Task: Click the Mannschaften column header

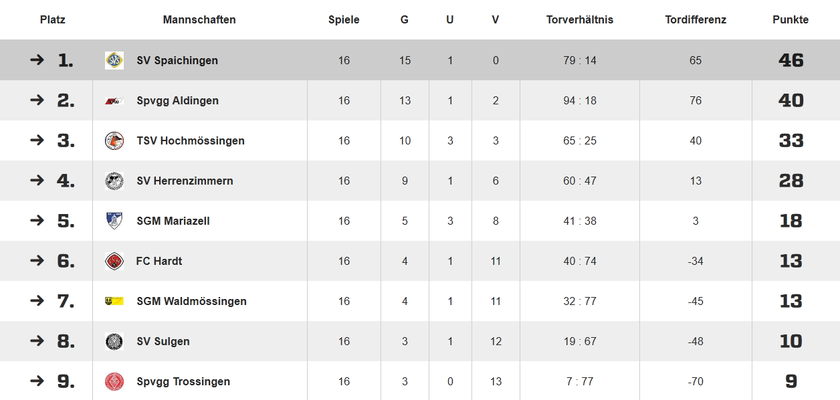Action: 199,20
